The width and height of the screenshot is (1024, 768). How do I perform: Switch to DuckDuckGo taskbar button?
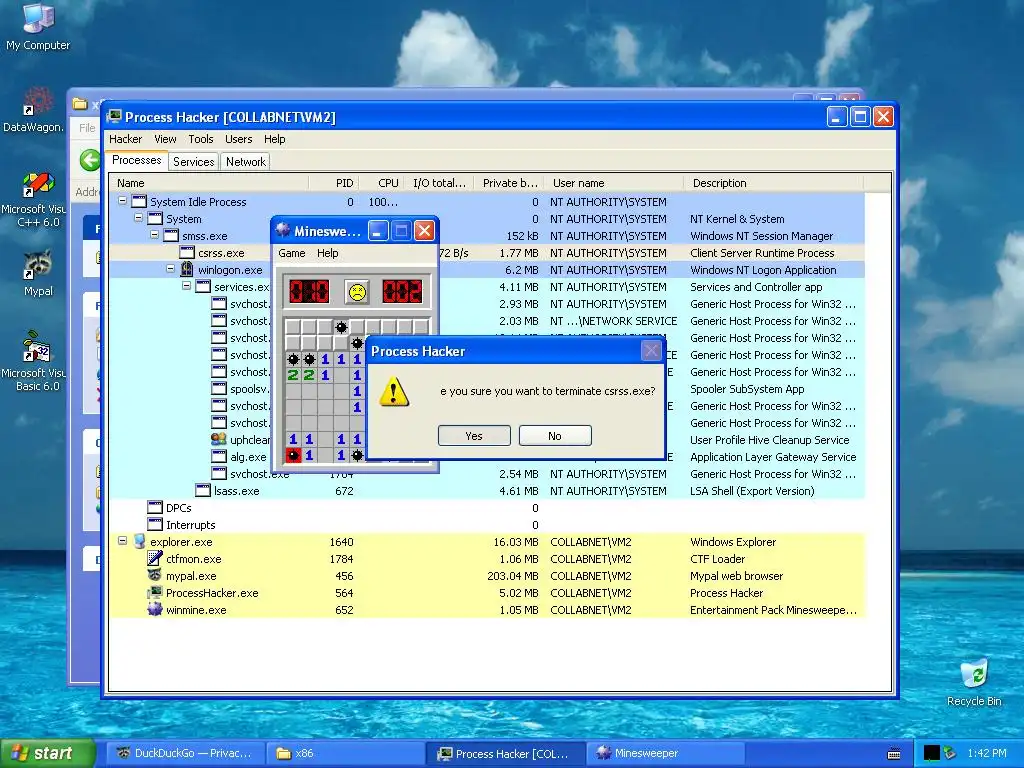[185, 754]
